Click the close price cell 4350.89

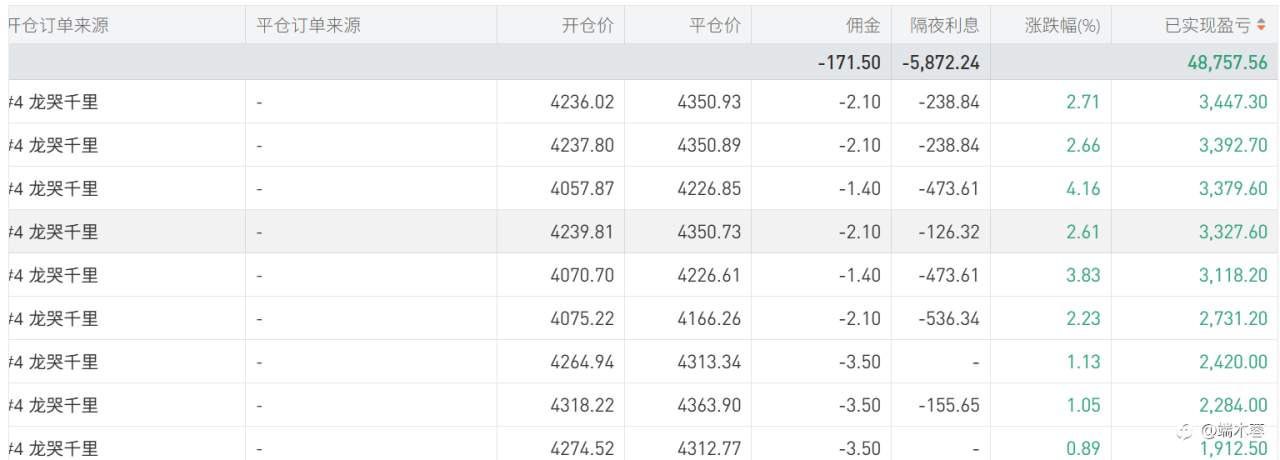[x=709, y=145]
